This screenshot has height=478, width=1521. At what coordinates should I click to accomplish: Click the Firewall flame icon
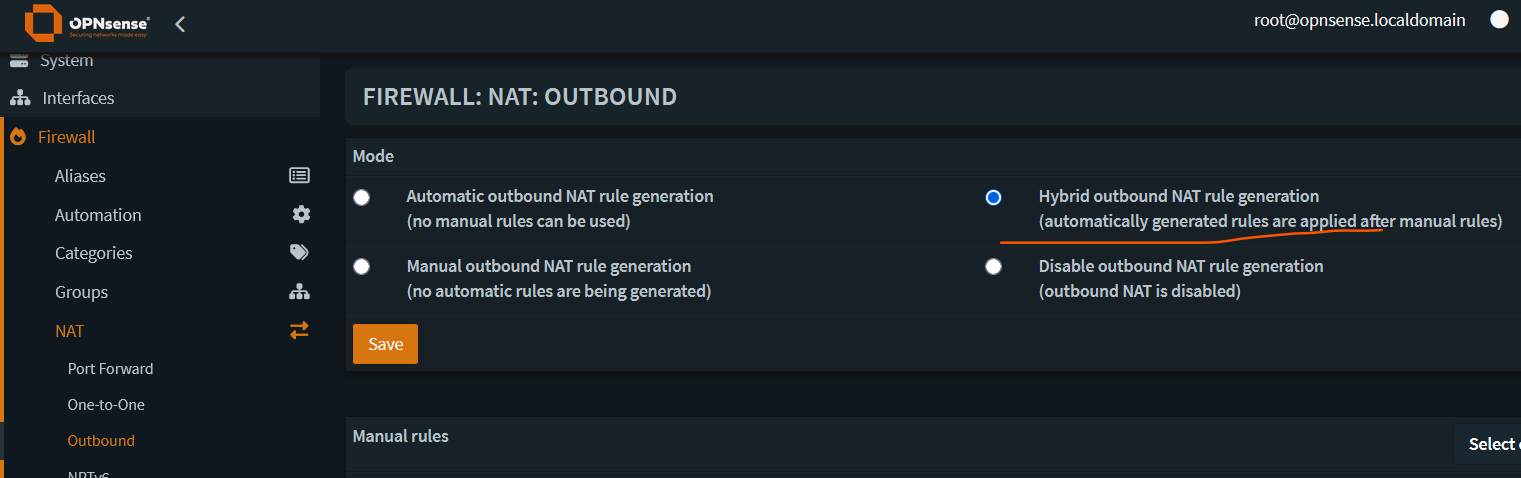tap(18, 137)
